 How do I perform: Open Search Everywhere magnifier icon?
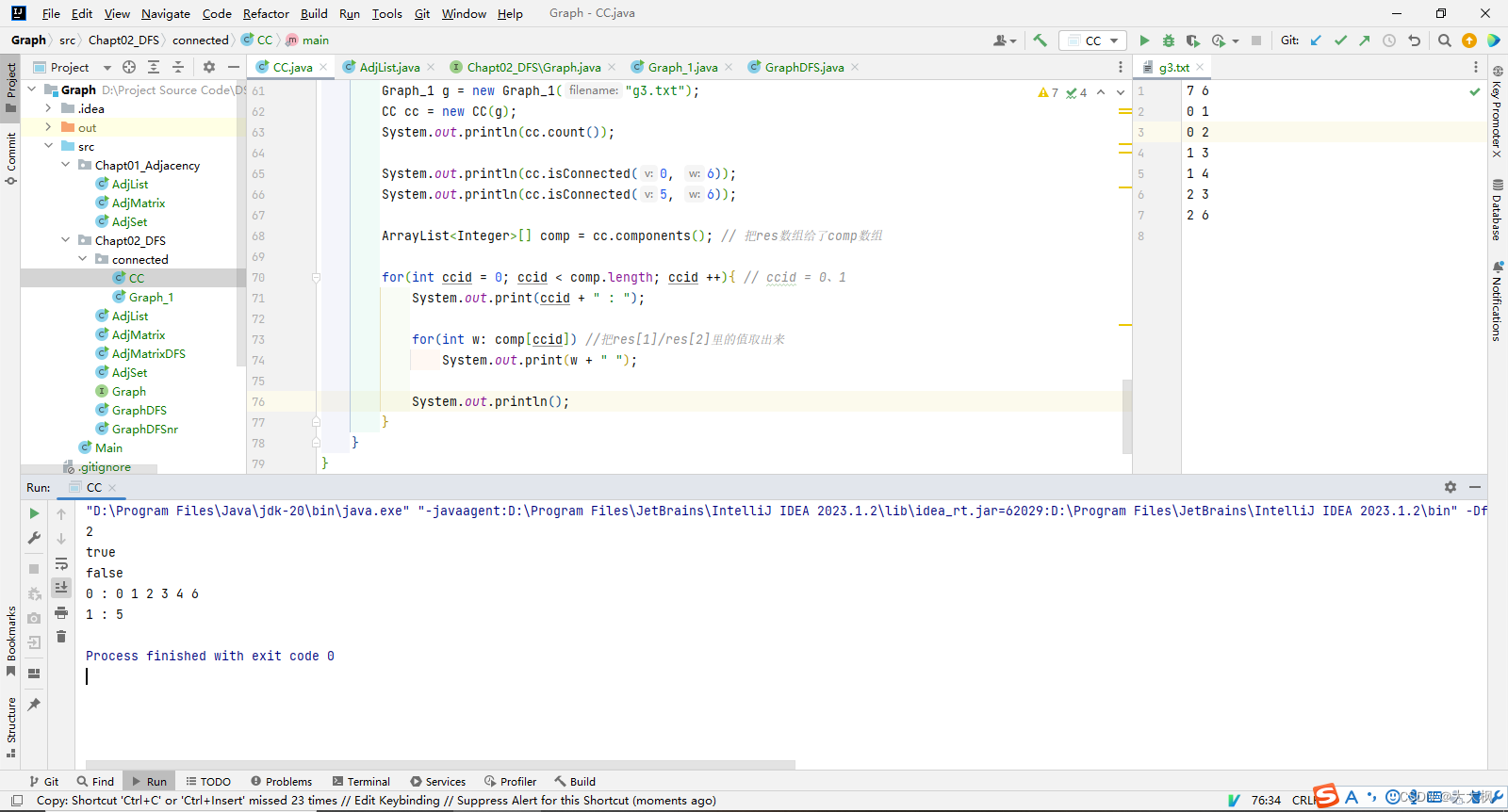pyautogui.click(x=1445, y=41)
